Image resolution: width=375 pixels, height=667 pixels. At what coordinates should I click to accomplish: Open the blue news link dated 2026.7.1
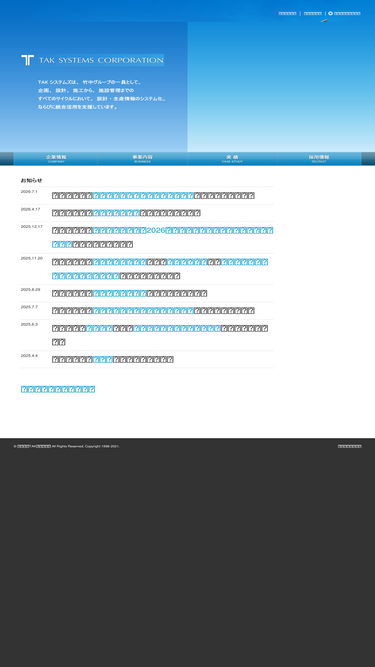point(143,196)
